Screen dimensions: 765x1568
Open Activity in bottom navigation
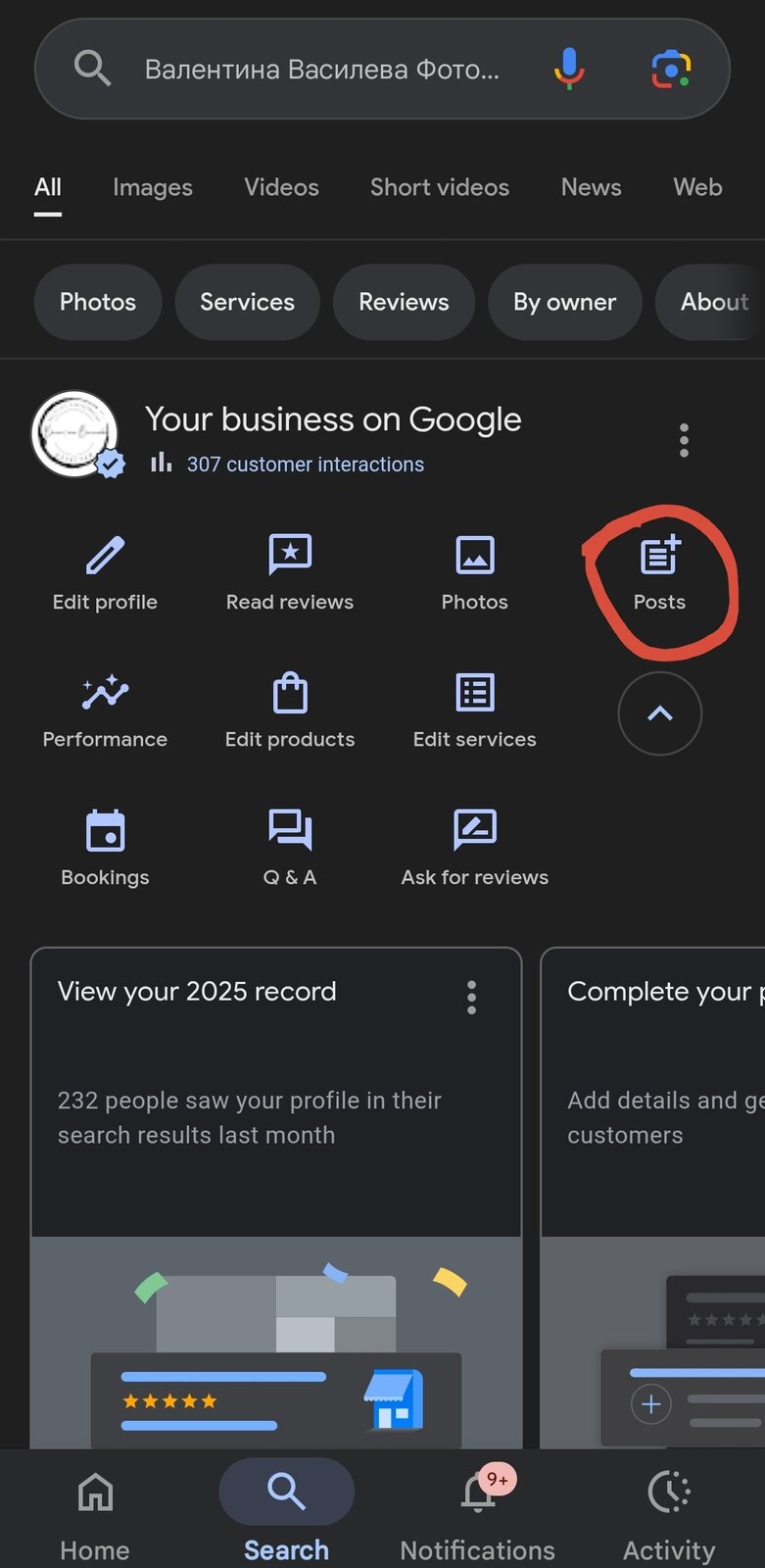(x=669, y=1517)
